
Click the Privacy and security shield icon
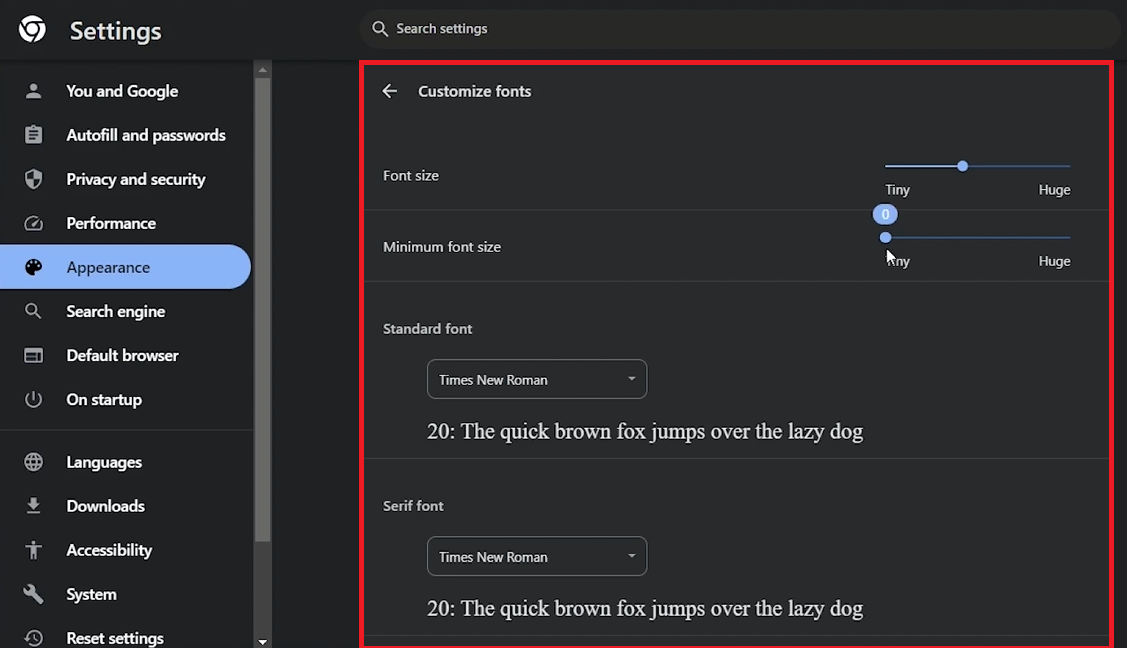pyautogui.click(x=33, y=179)
